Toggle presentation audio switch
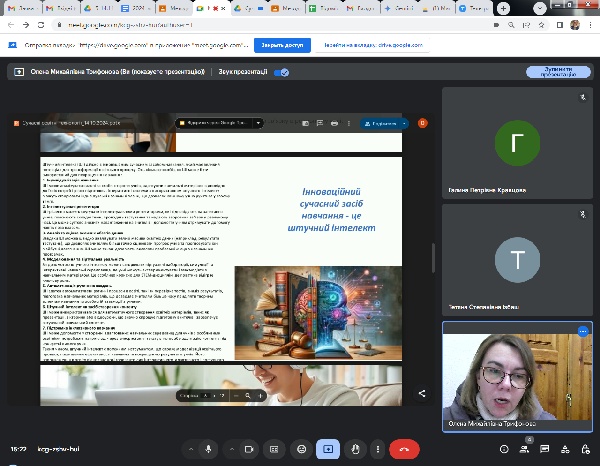 tap(282, 72)
